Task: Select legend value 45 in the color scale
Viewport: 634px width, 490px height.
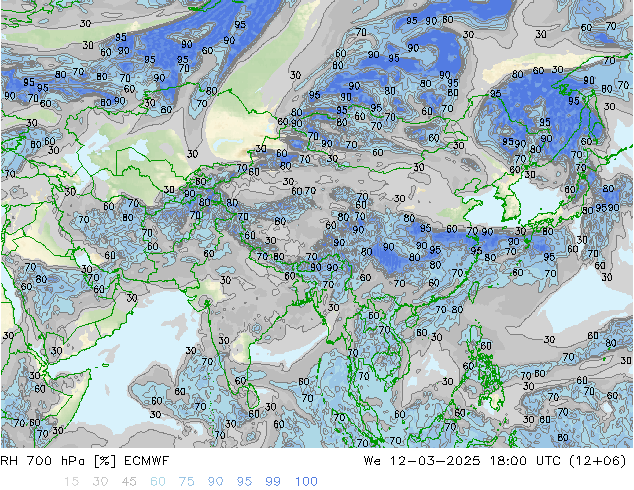Action: [x=129, y=482]
